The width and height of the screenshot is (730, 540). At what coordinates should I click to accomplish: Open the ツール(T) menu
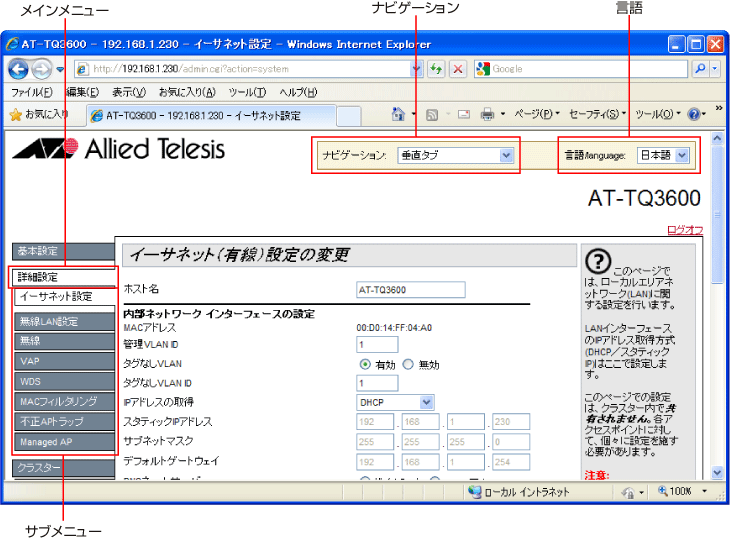[247, 92]
